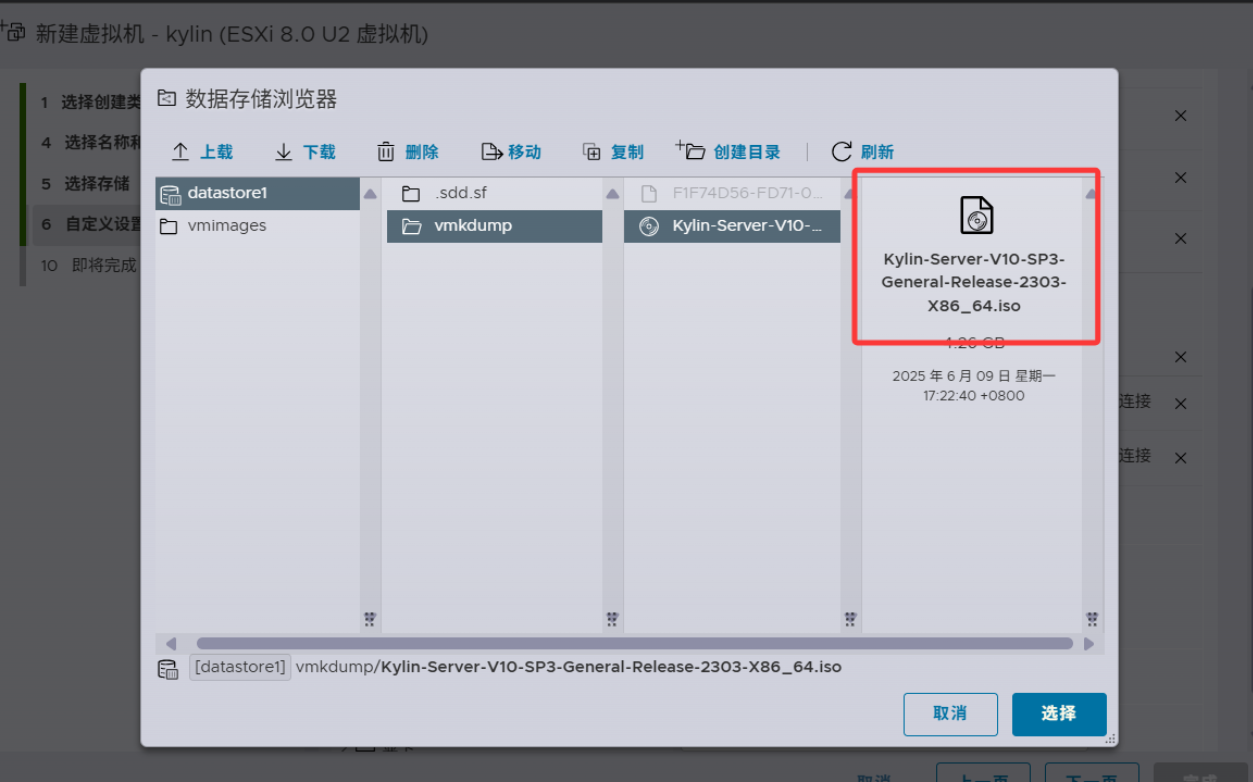Select datastore1 in the datastore list
1253x782 pixels.
pyautogui.click(x=227, y=193)
